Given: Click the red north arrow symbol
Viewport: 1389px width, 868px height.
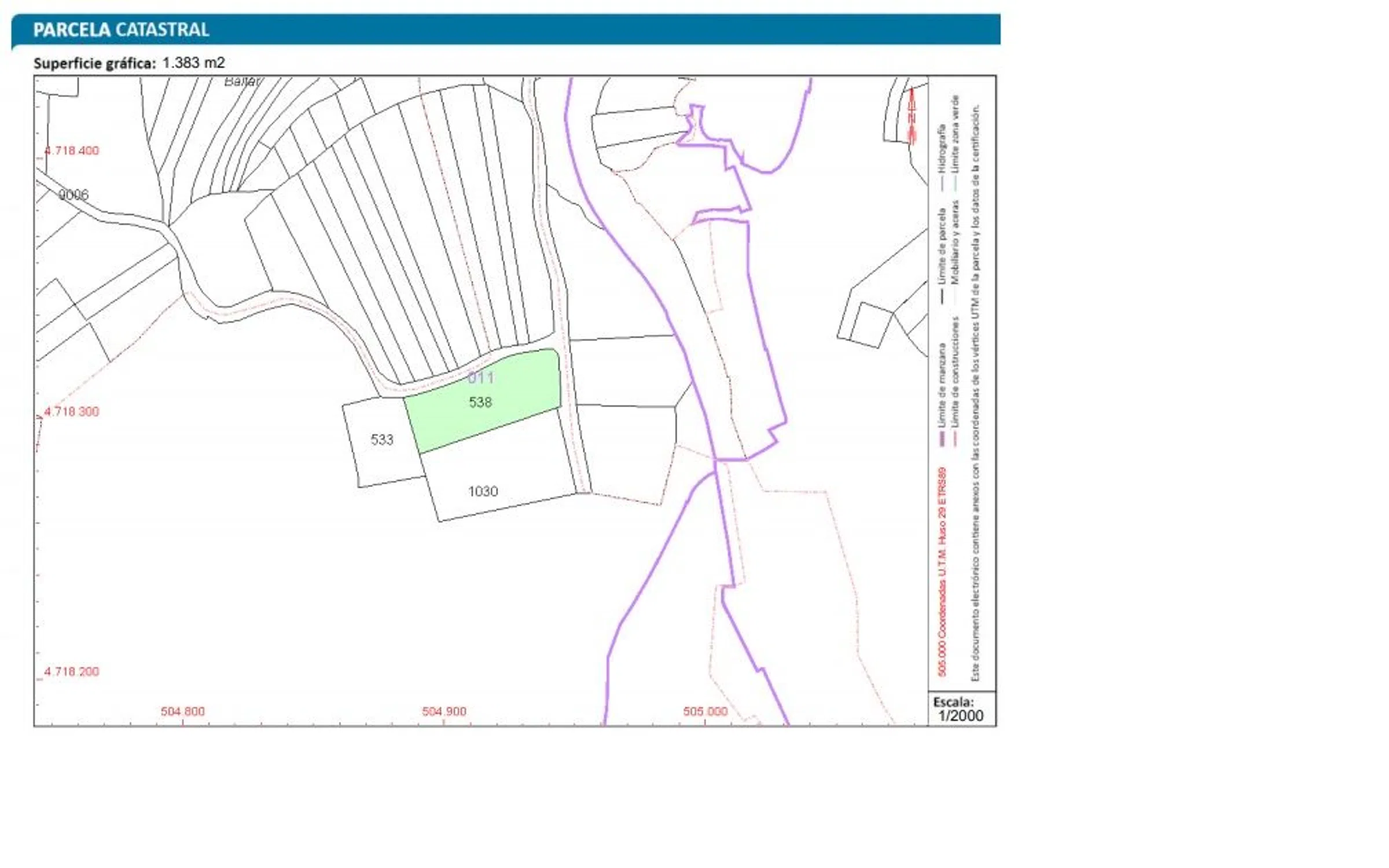Looking at the screenshot, I should 912,116.
